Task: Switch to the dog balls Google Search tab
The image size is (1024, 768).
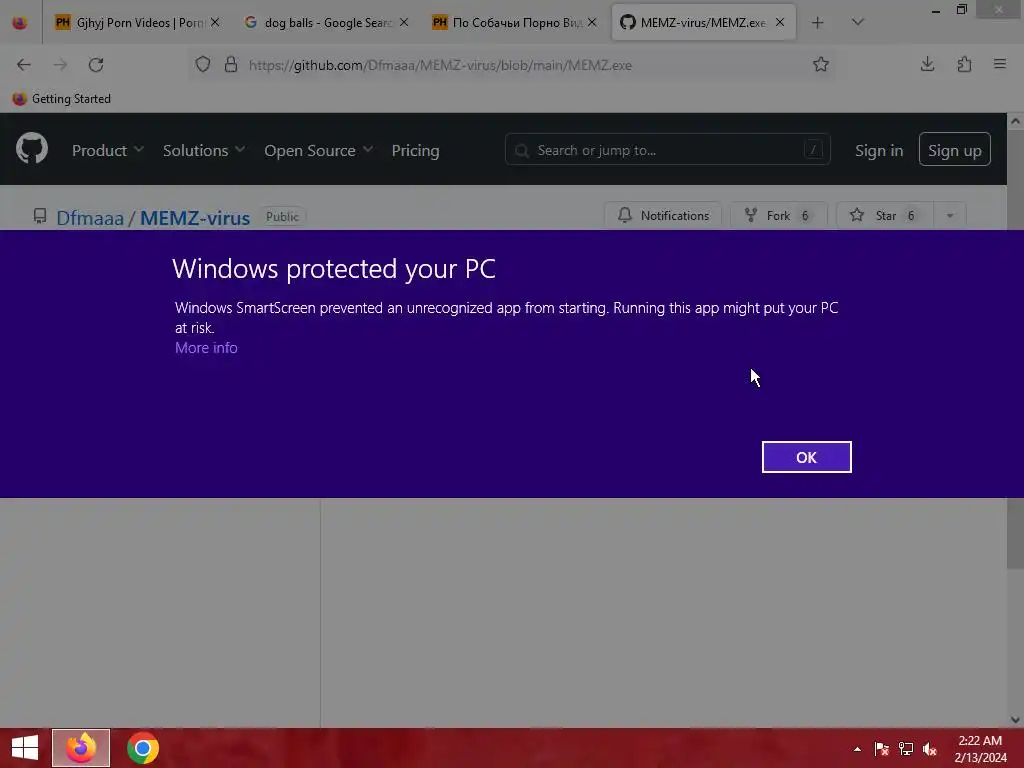Action: pos(327,23)
